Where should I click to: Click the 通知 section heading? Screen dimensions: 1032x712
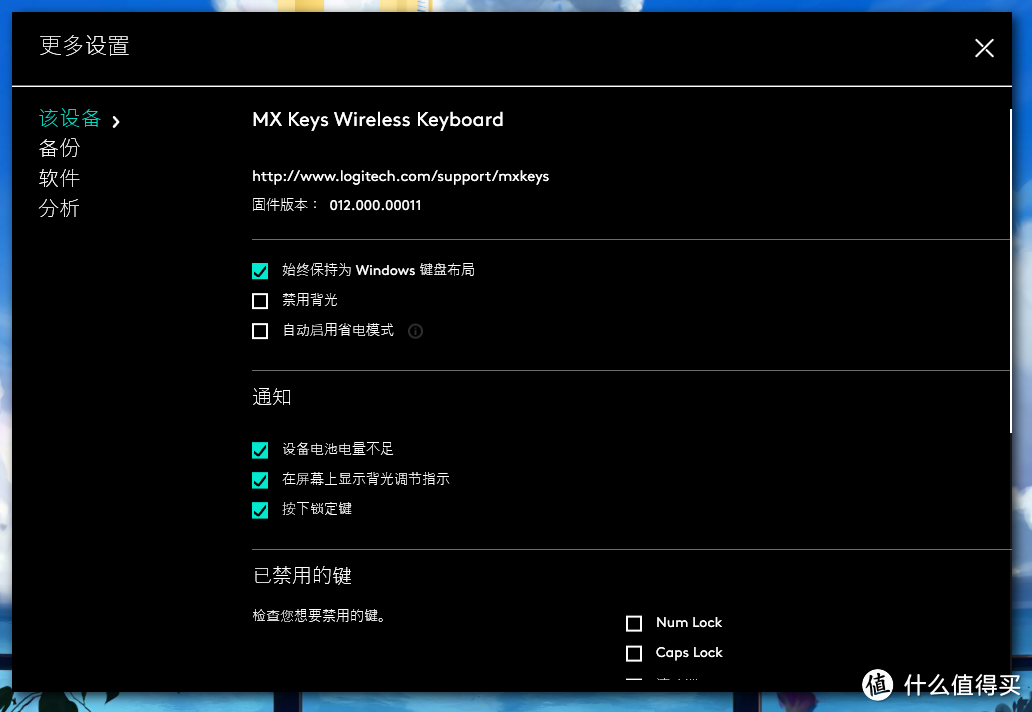click(272, 397)
